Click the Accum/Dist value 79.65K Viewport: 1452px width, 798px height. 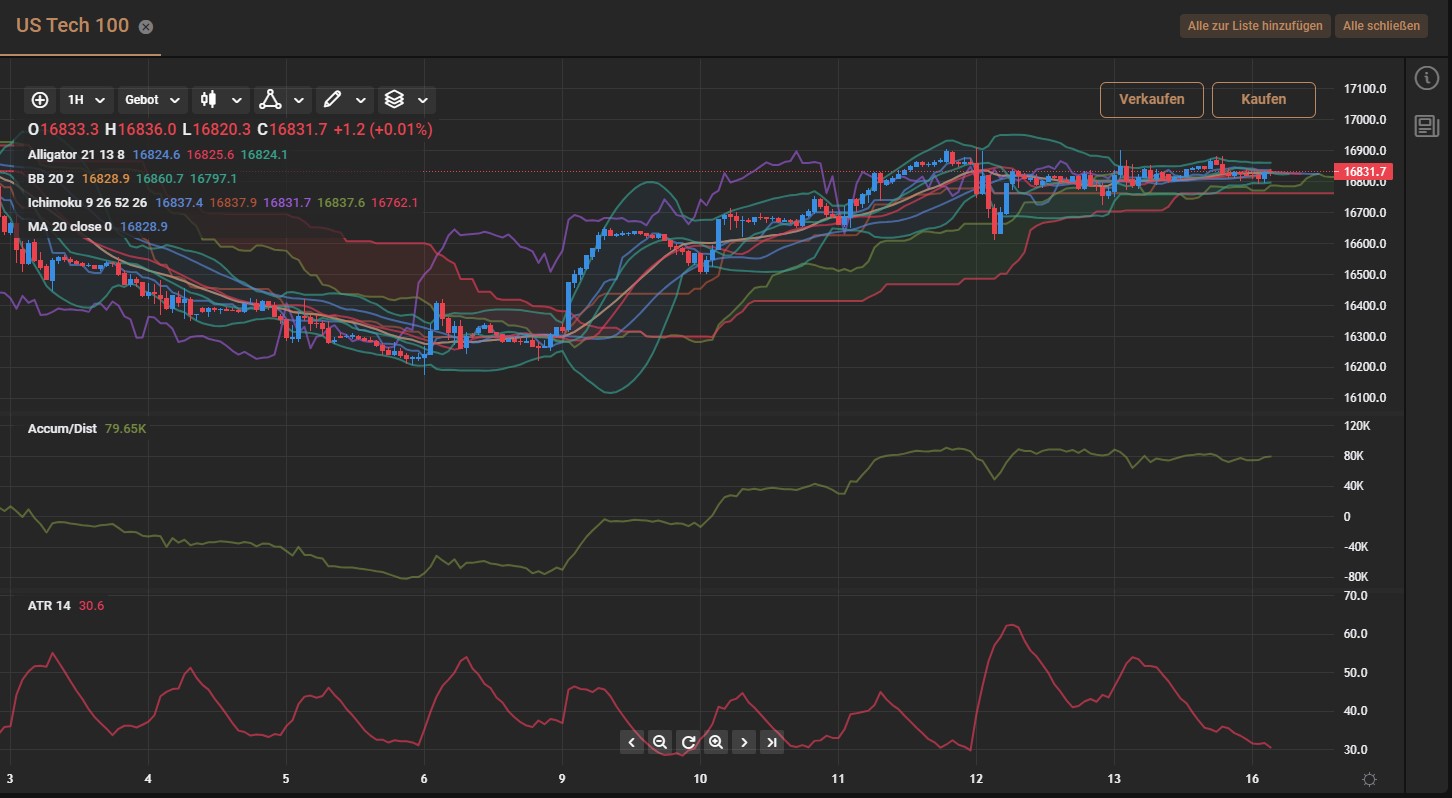[x=126, y=429]
